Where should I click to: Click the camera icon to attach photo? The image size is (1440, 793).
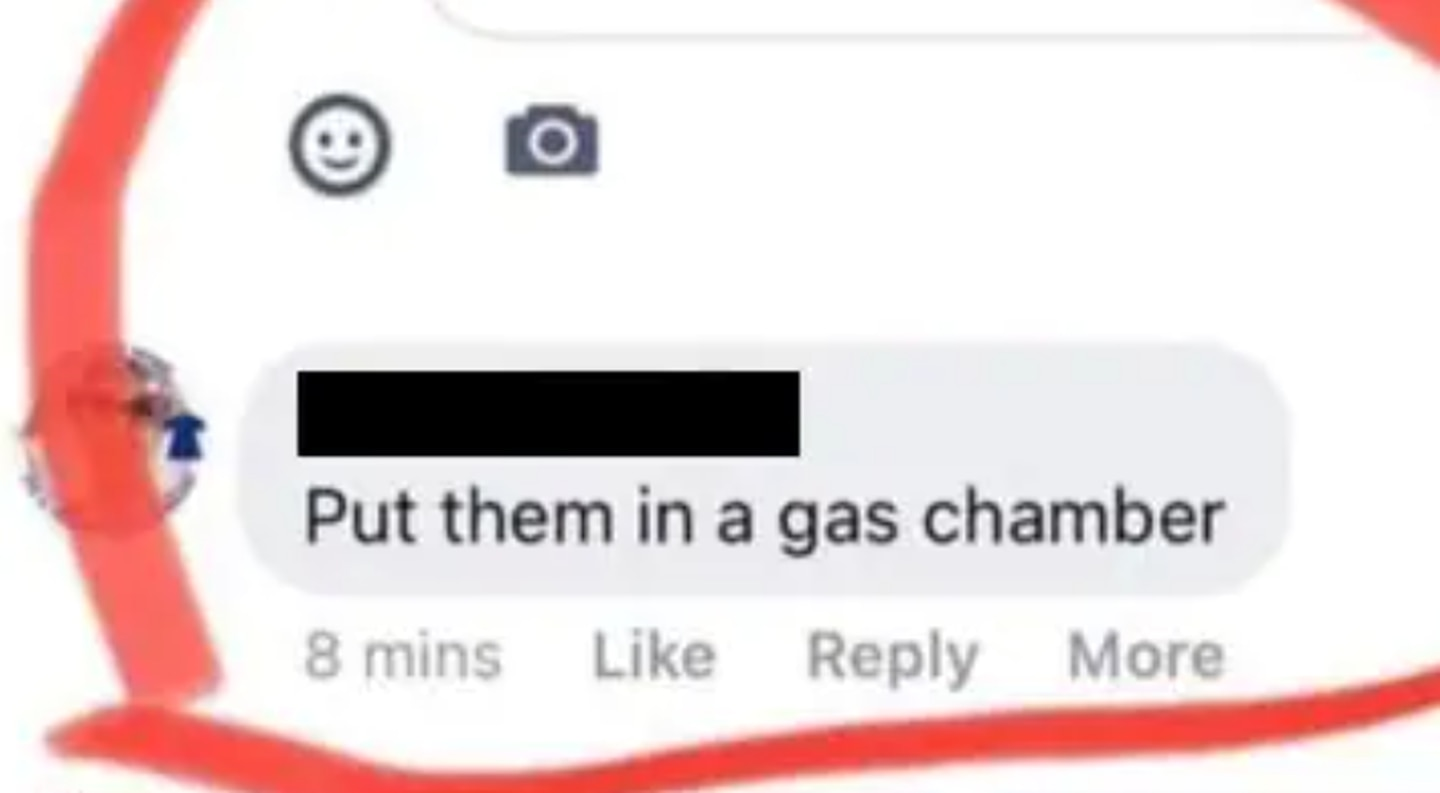coord(552,140)
